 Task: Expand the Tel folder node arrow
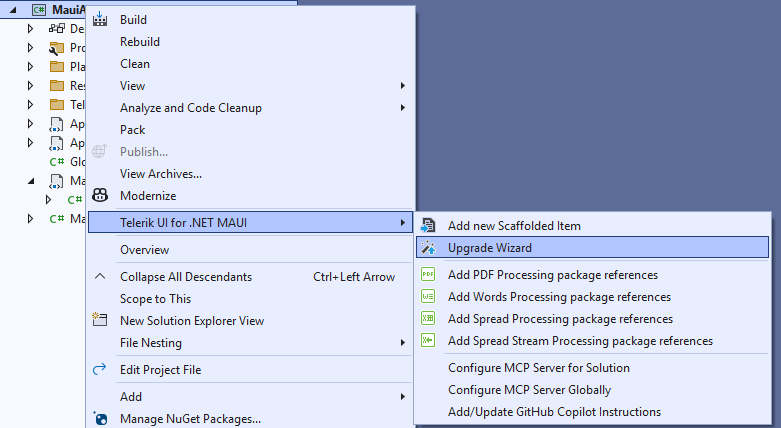tap(30, 105)
